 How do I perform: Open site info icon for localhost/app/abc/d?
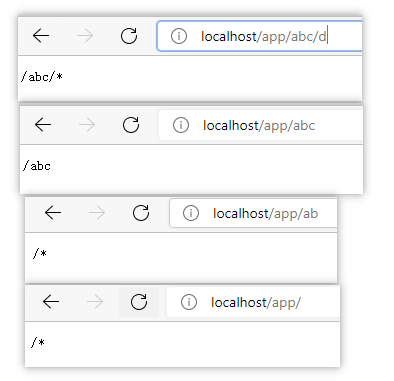[179, 36]
